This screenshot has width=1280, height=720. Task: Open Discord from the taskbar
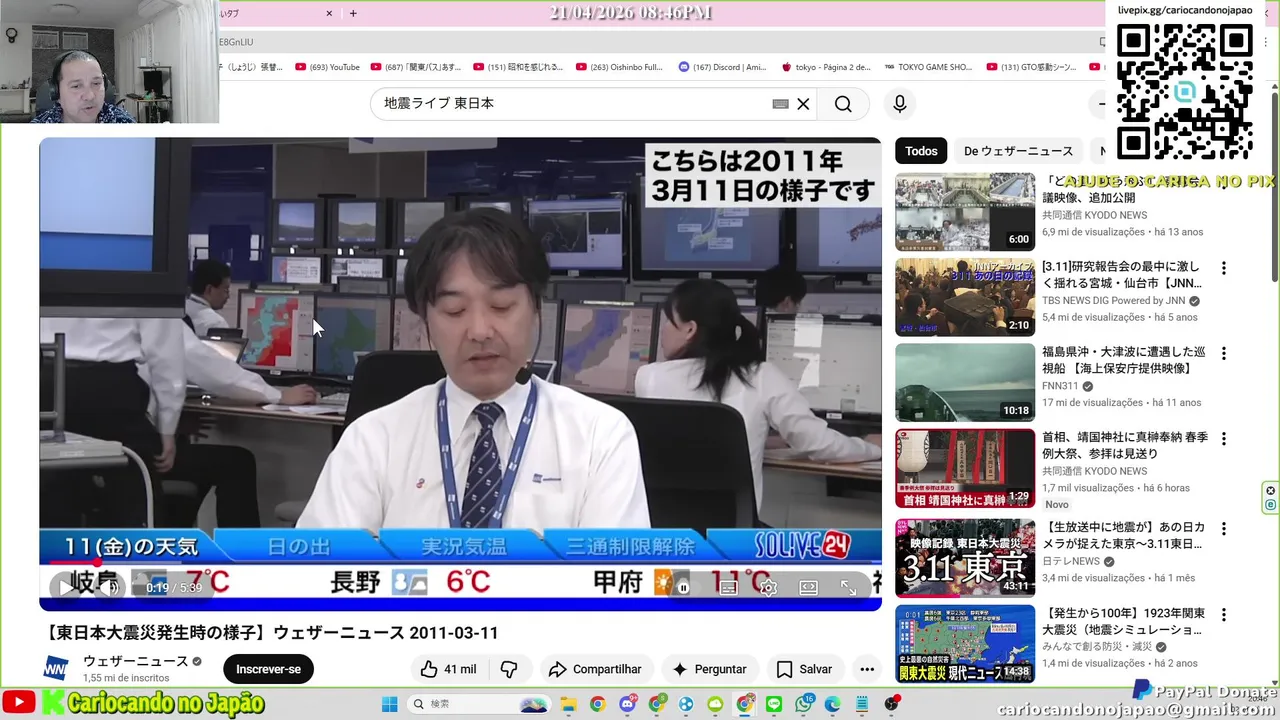pos(628,704)
